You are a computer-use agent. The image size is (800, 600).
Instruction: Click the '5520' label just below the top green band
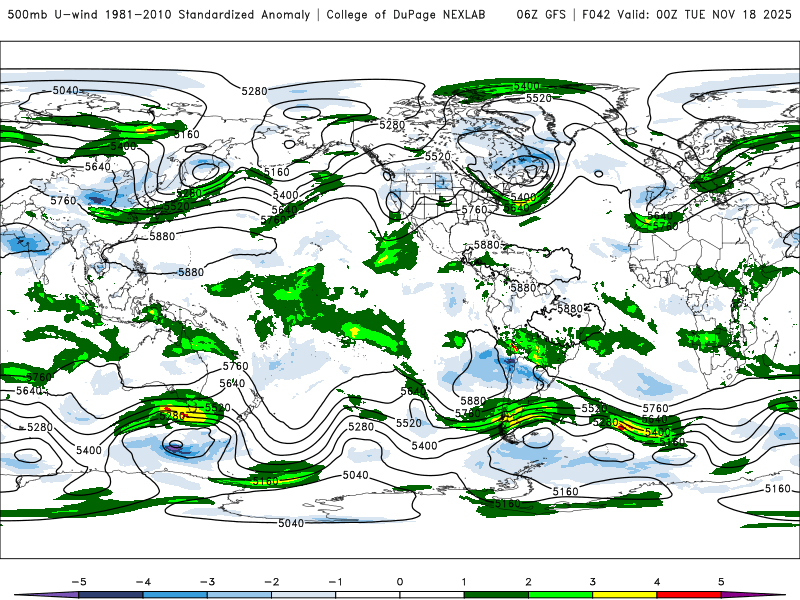(539, 98)
